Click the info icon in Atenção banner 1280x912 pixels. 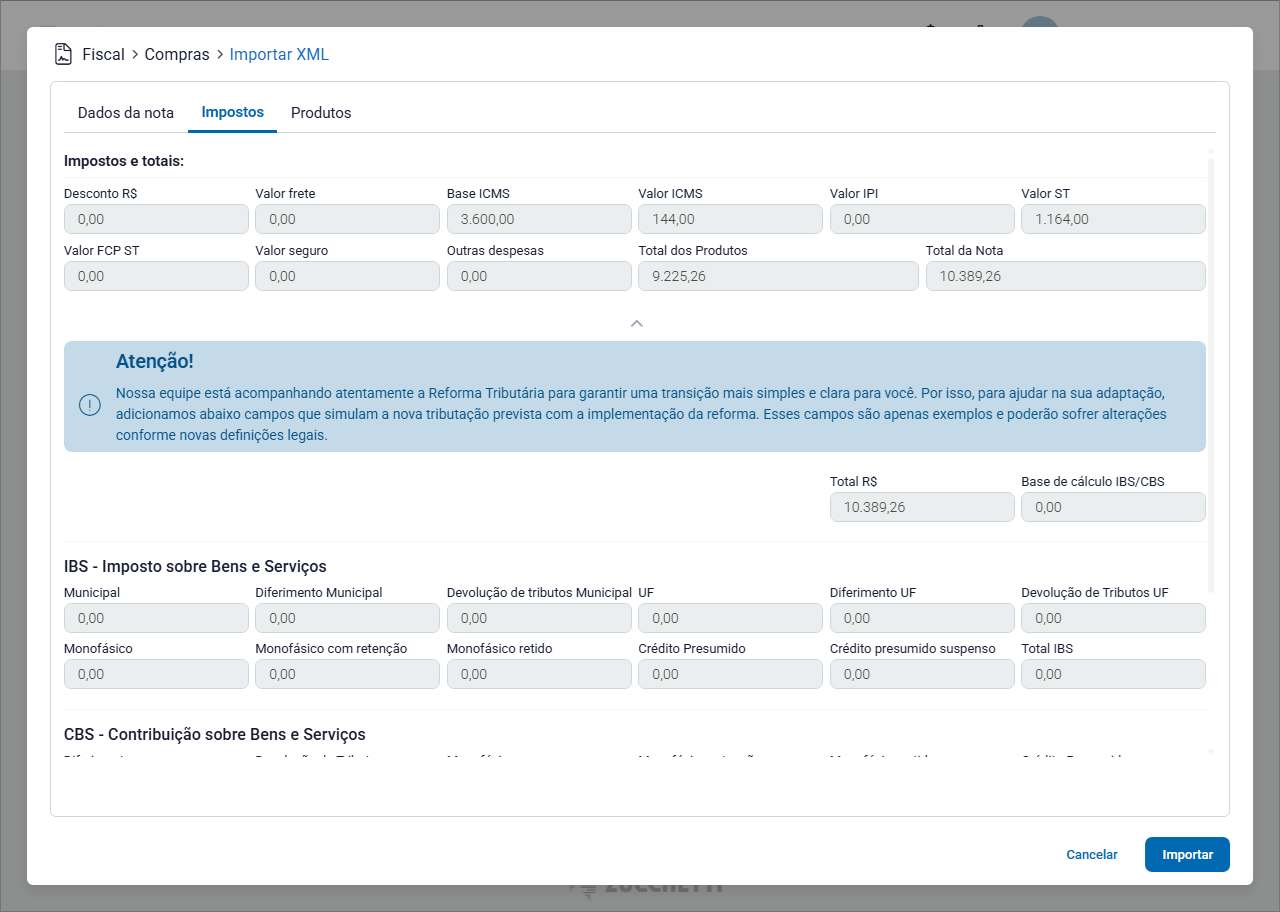click(x=90, y=405)
